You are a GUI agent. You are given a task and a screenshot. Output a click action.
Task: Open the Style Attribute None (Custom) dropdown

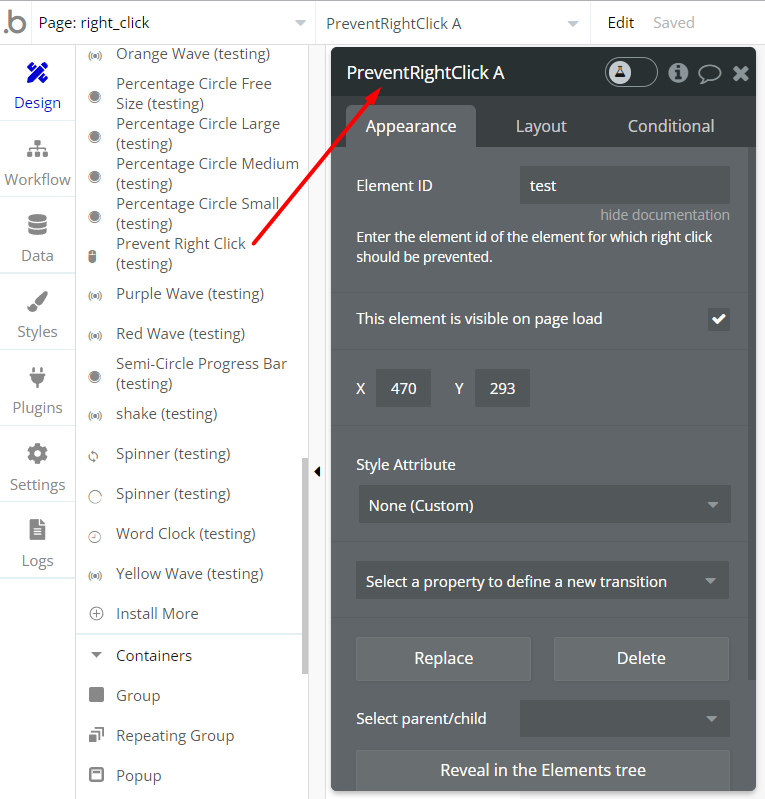[544, 504]
